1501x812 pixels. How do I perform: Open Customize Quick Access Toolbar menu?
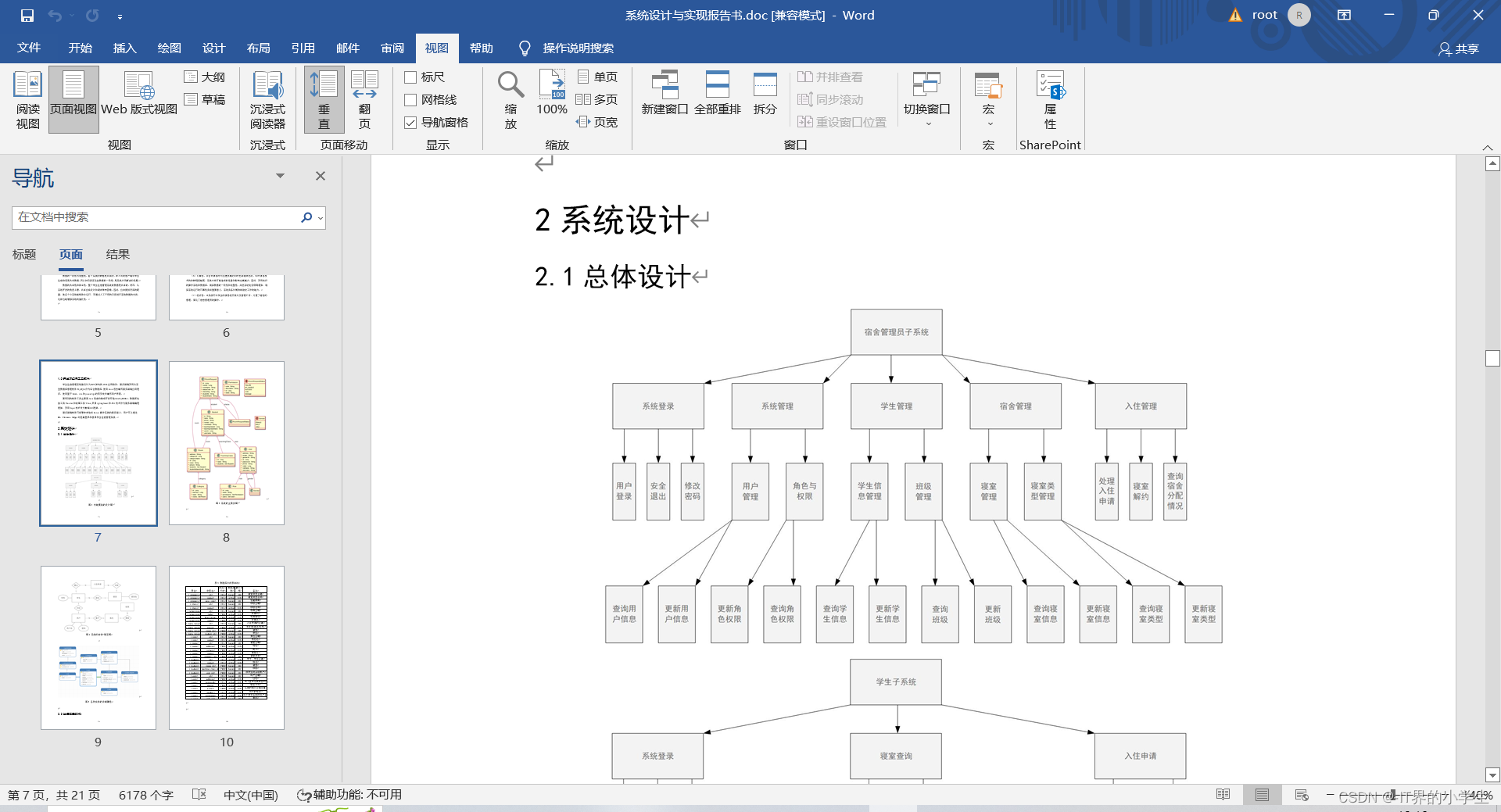click(x=120, y=16)
